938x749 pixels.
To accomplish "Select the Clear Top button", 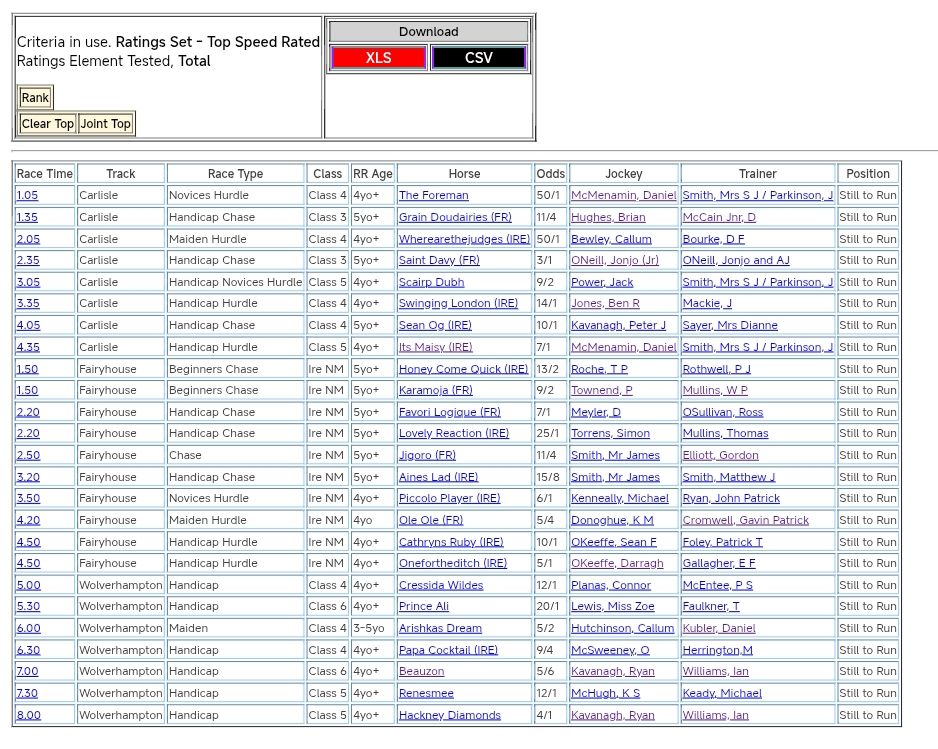I will click(48, 124).
